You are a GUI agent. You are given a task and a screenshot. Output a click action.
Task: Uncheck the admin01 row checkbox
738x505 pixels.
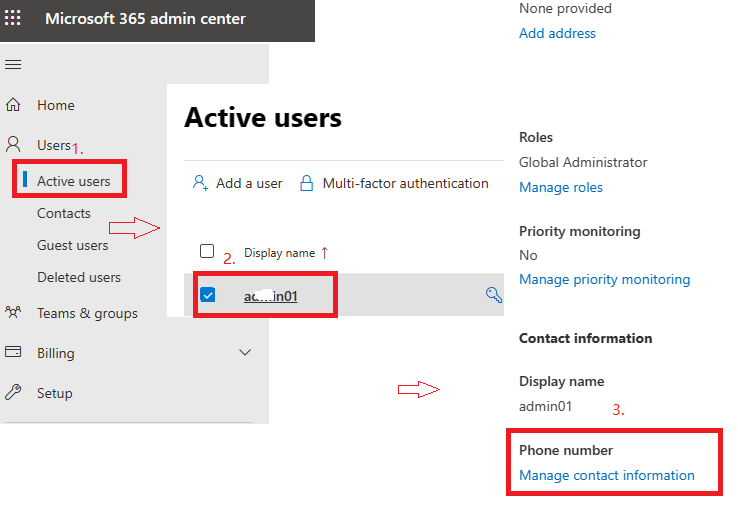(208, 295)
